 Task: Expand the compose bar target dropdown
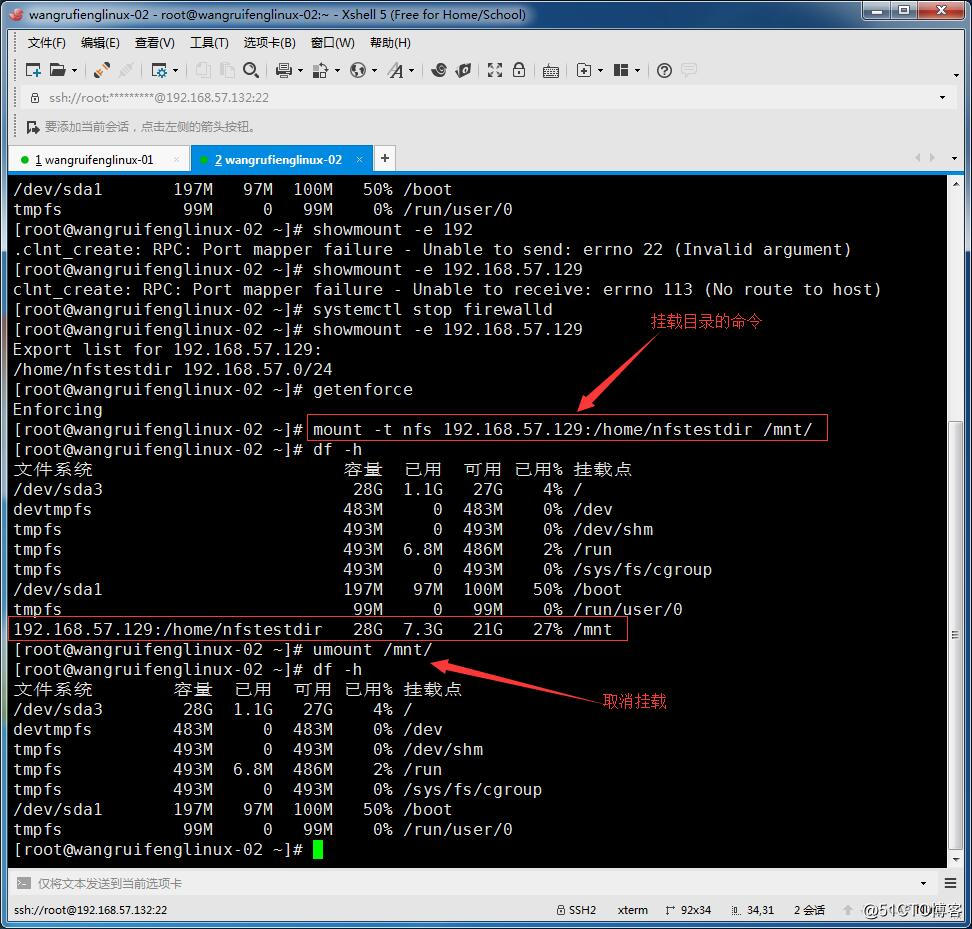924,883
